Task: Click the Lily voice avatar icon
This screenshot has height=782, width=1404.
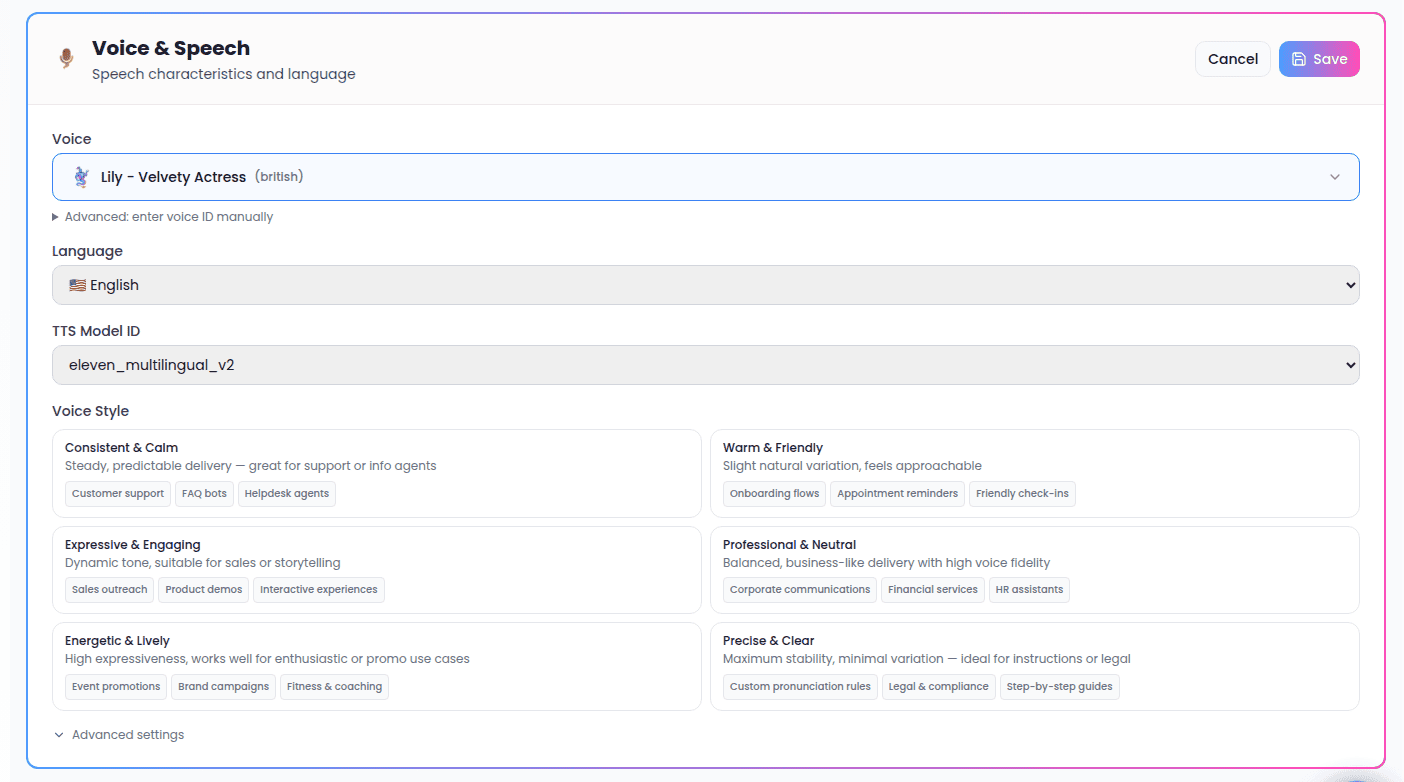Action: (x=81, y=177)
